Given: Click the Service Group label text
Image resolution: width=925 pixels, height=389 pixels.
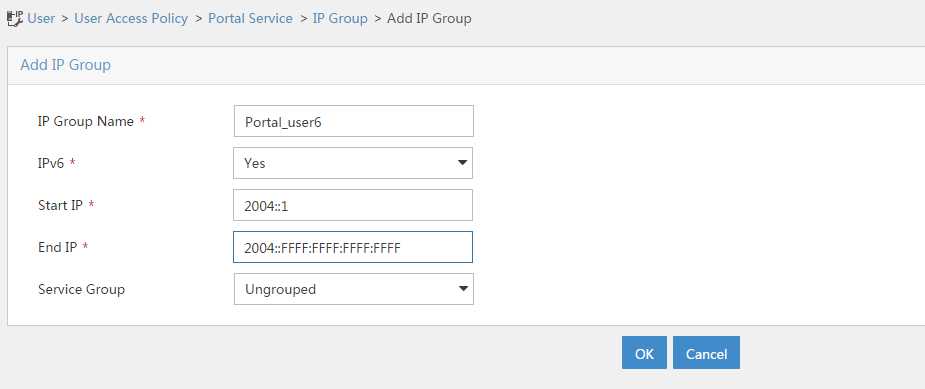Looking at the screenshot, I should pyautogui.click(x=81, y=289).
